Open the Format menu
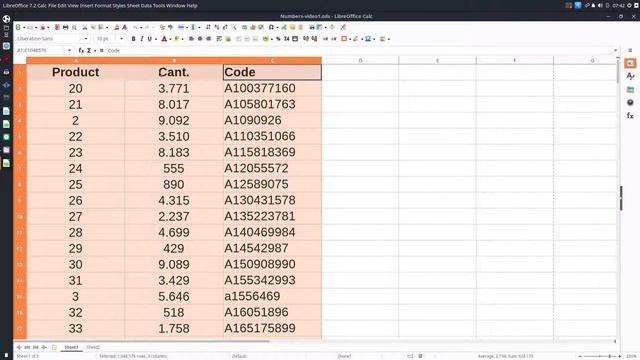Viewport: 640px width, 360px height. pos(103,6)
